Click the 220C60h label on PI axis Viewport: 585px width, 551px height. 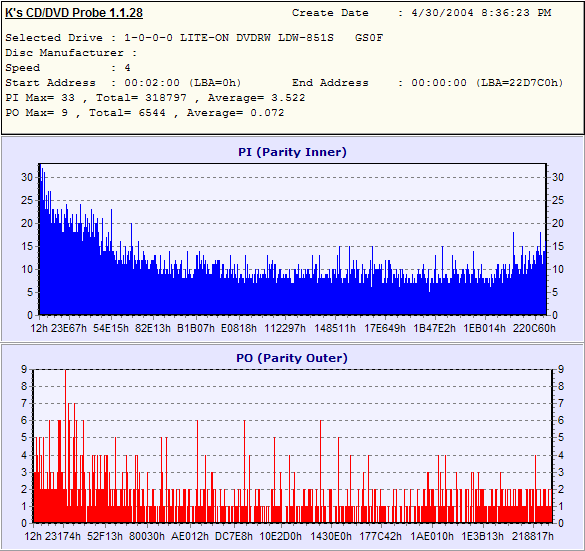click(x=534, y=328)
